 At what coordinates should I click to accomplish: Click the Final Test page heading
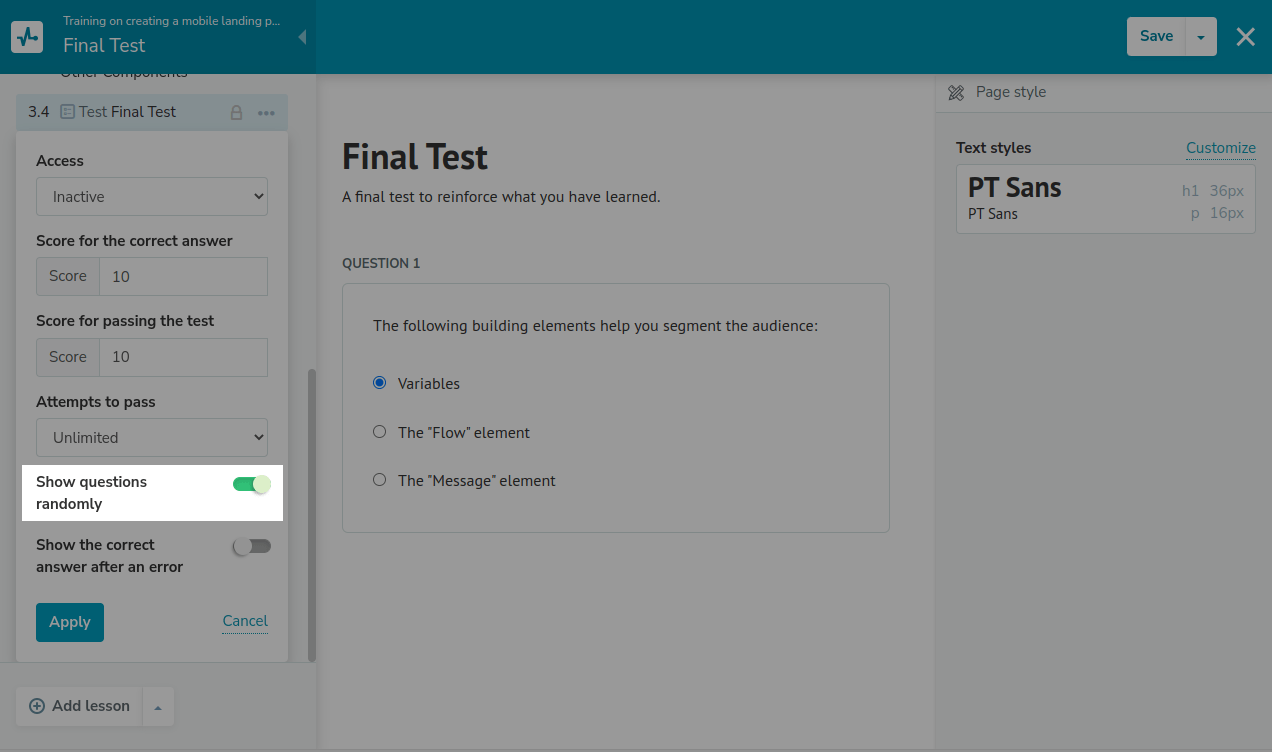point(415,157)
